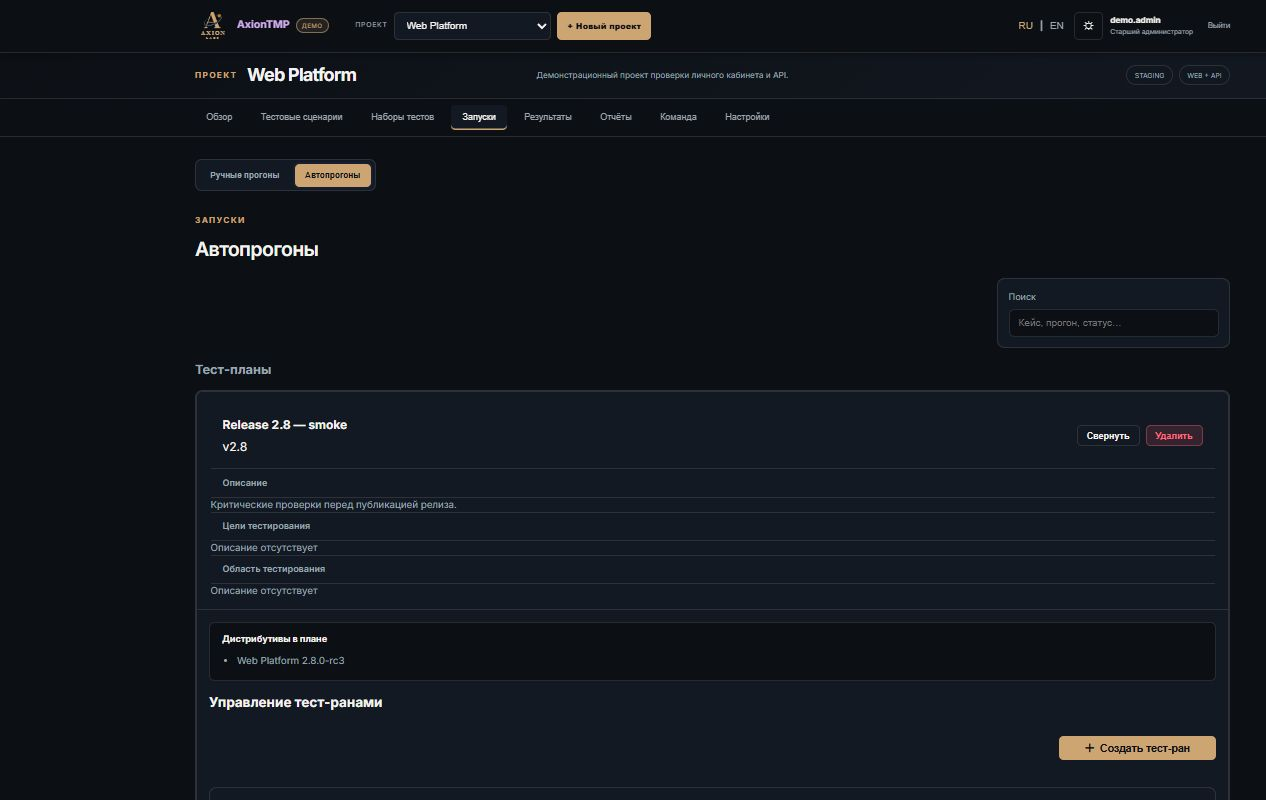This screenshot has height=800, width=1266.
Task: Open the Отчёты tab
Action: click(x=616, y=117)
